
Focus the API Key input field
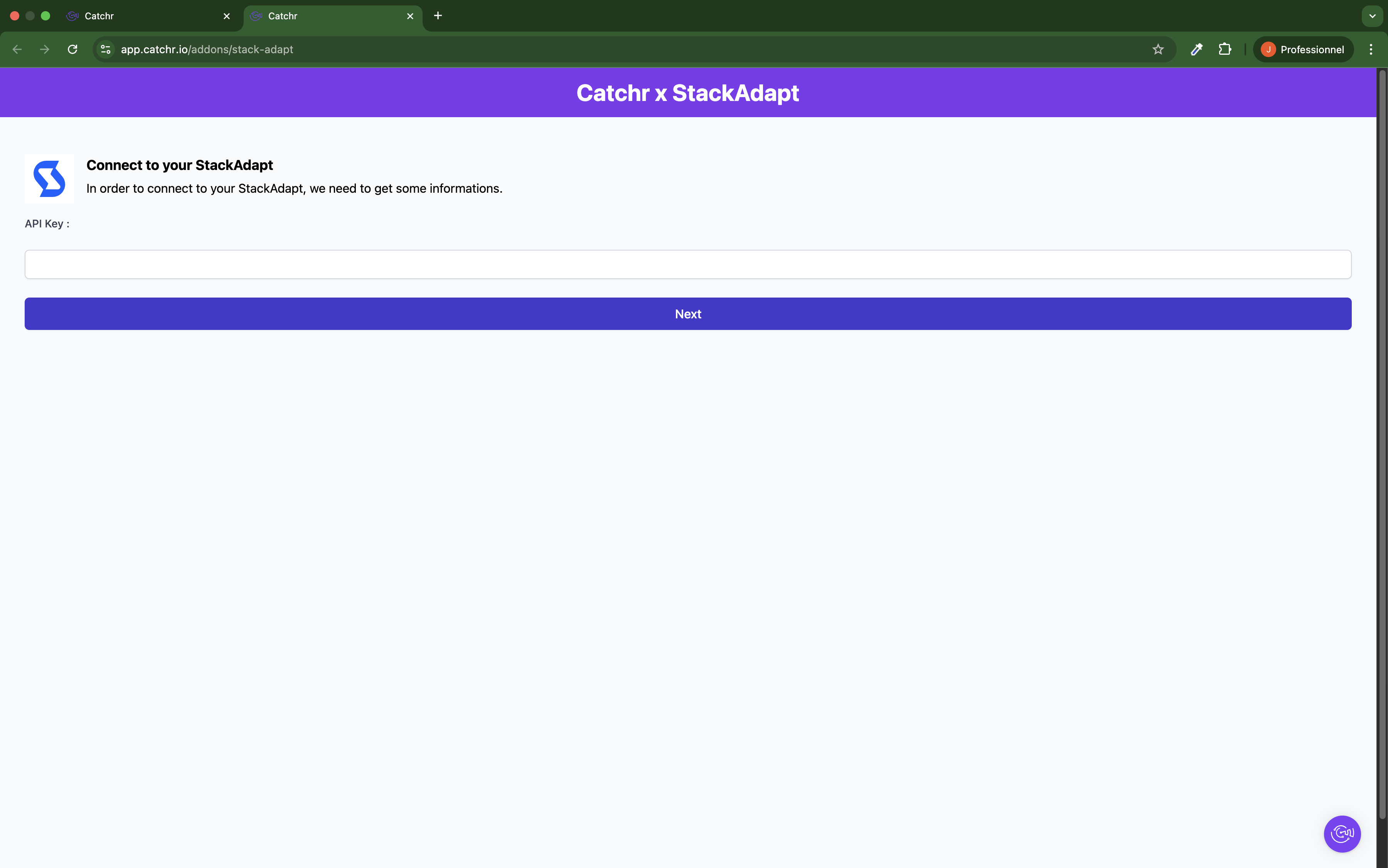(x=687, y=264)
